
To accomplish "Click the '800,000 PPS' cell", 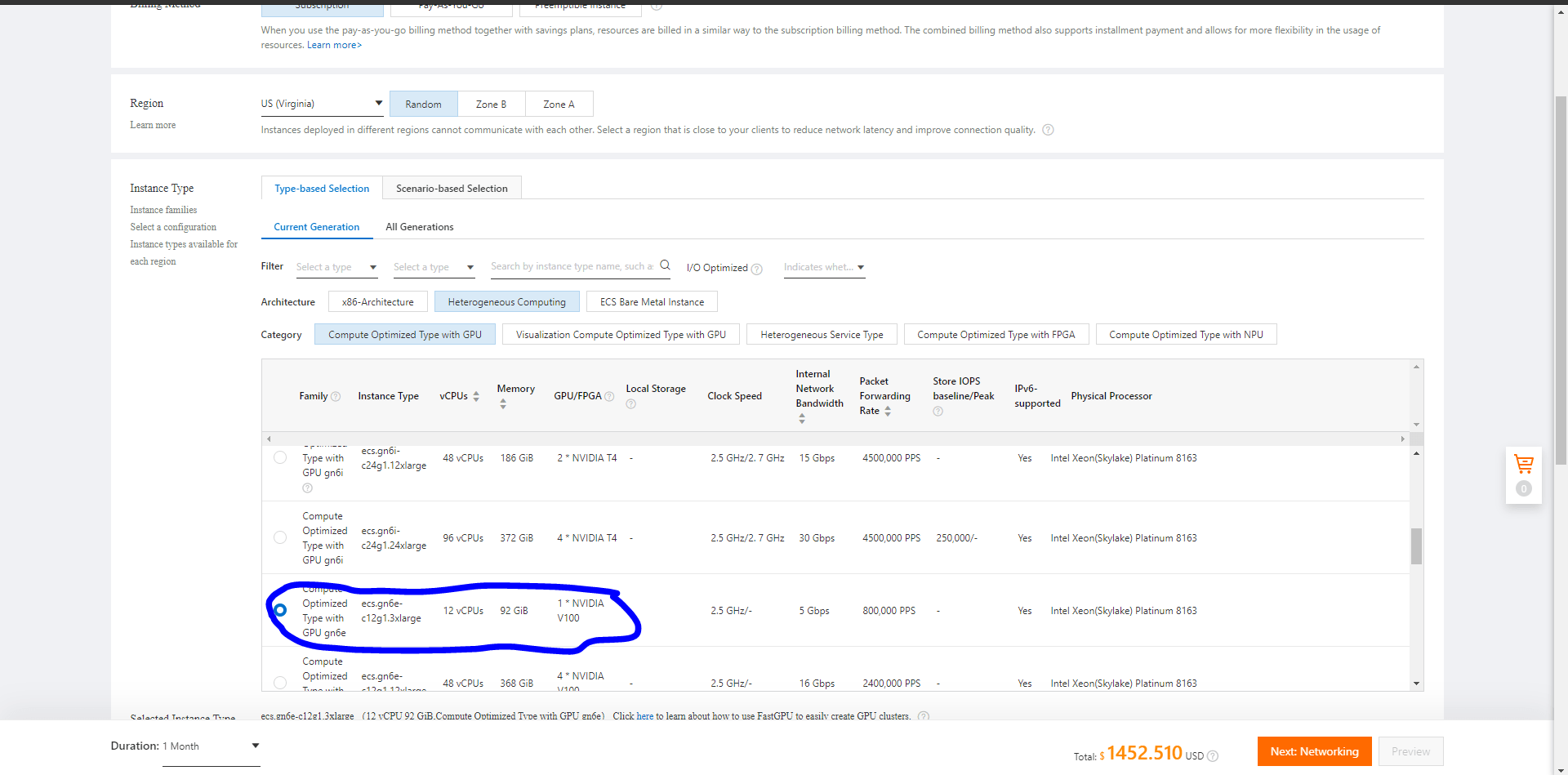I will click(889, 611).
